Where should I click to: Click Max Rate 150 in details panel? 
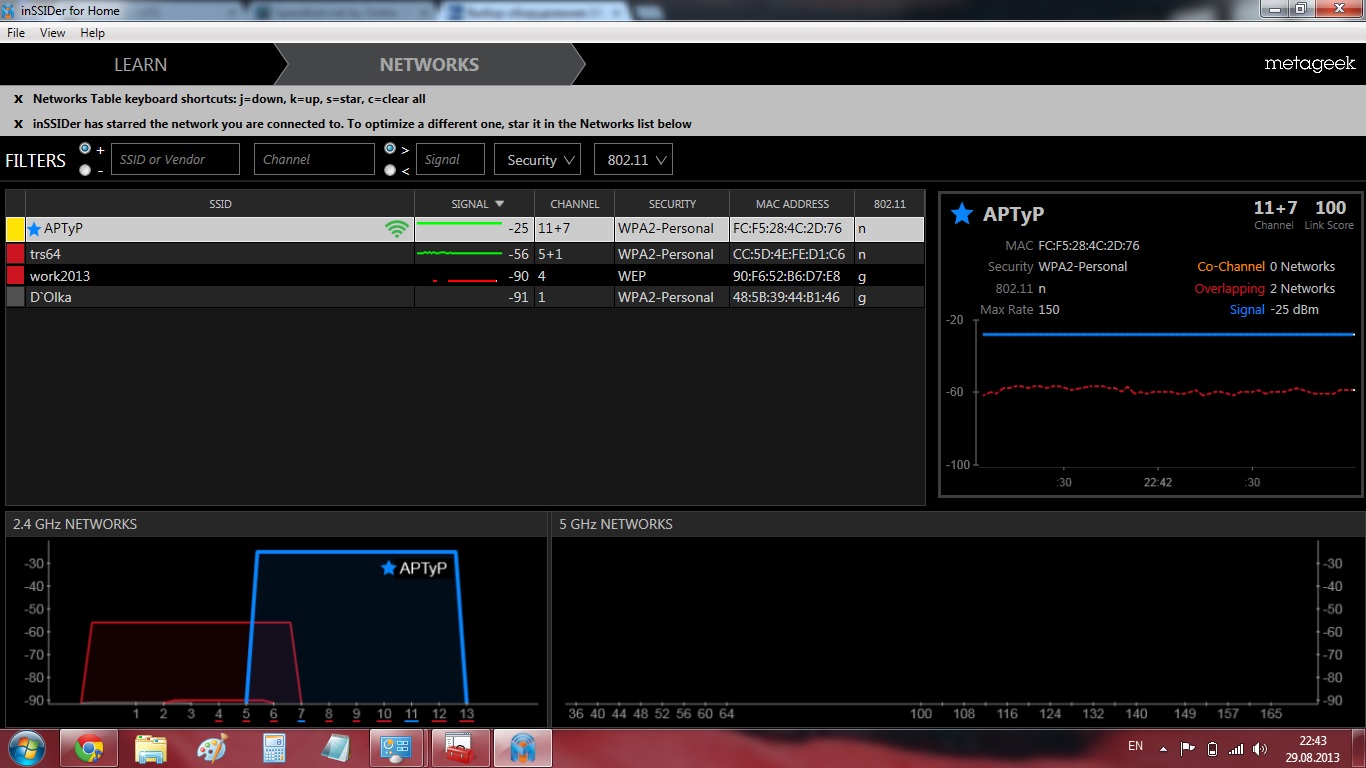(x=1020, y=310)
